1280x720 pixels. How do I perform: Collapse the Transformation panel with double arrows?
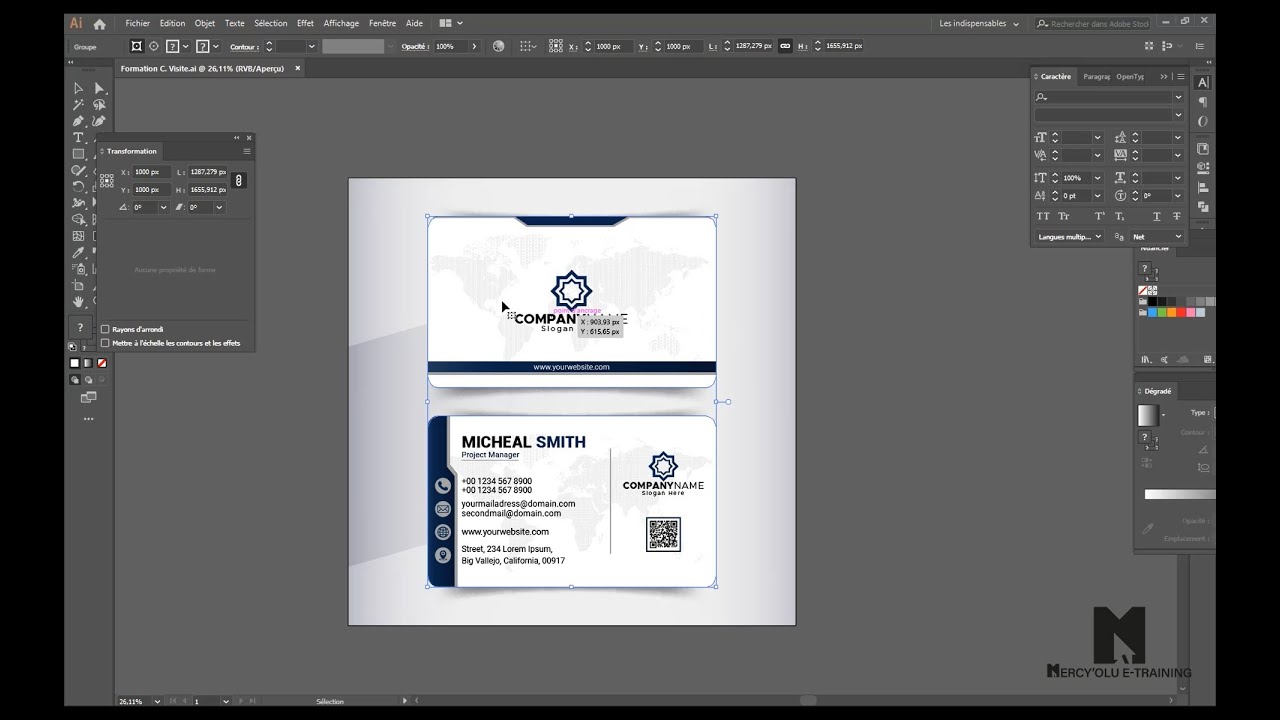point(237,138)
